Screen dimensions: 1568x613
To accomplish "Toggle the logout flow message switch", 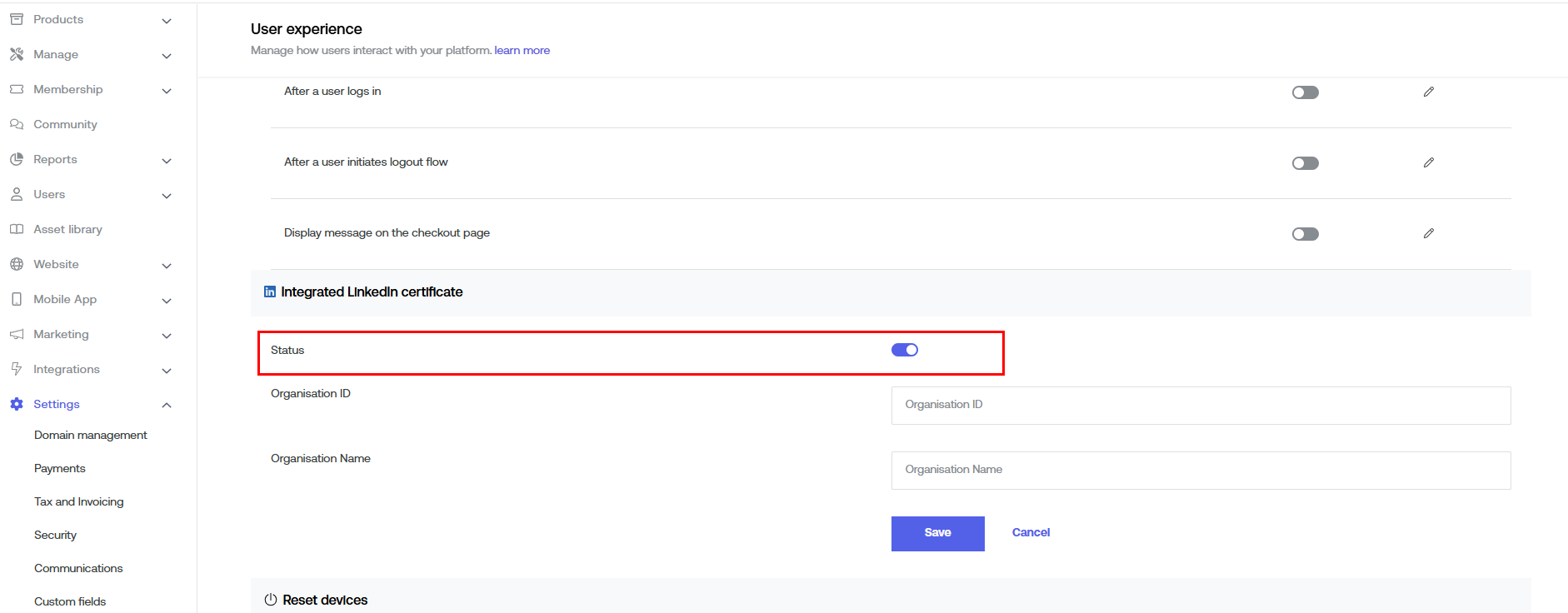I will click(1305, 163).
